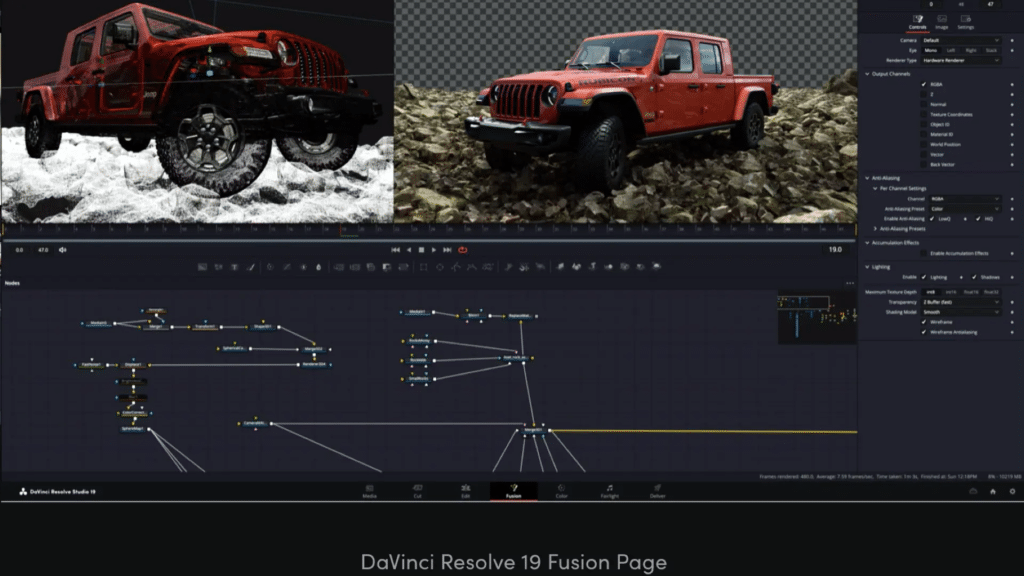This screenshot has width=1024, height=576.
Task: Click the Stop playback button
Action: point(421,250)
